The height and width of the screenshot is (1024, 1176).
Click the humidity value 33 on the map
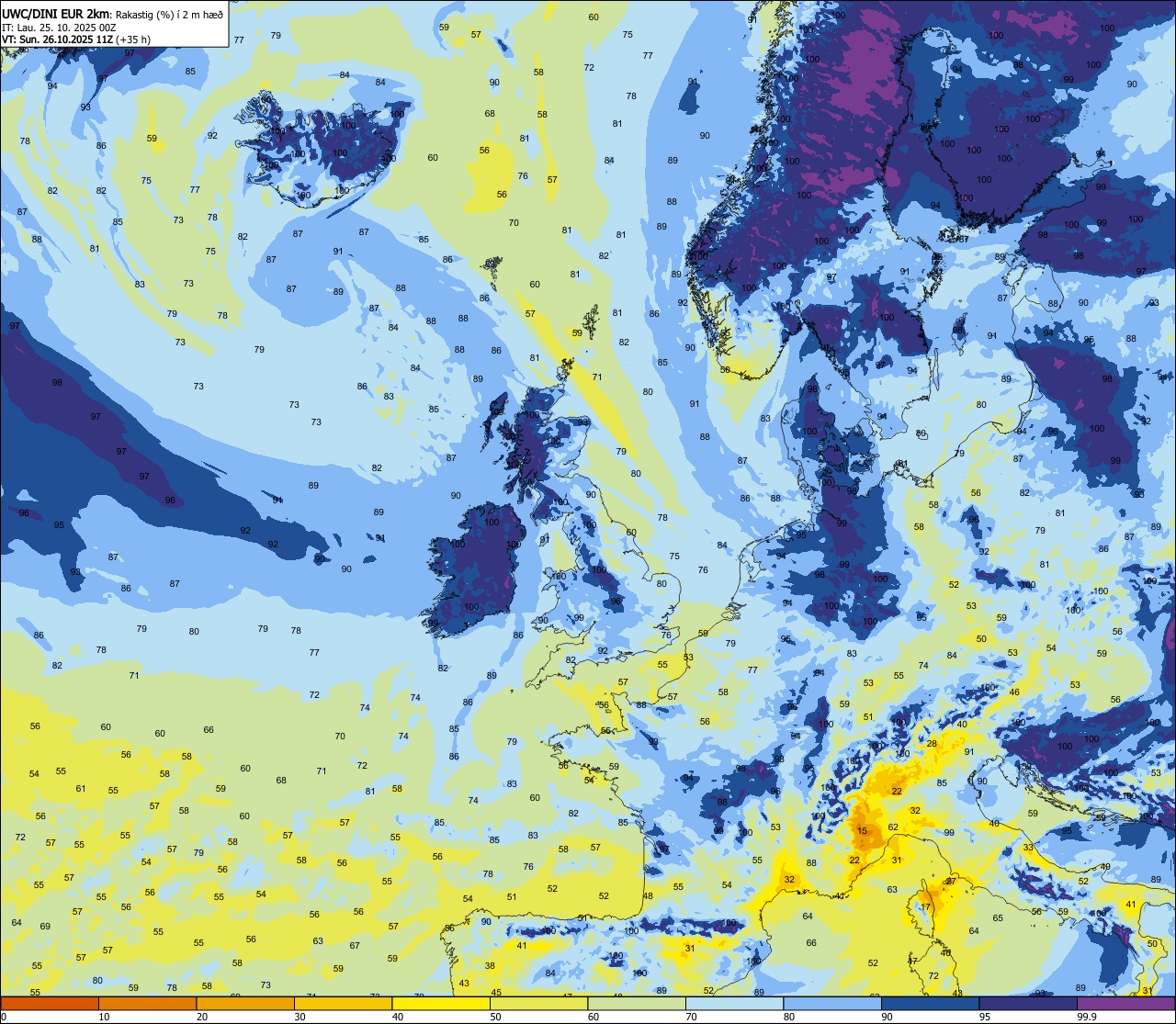tap(1028, 847)
